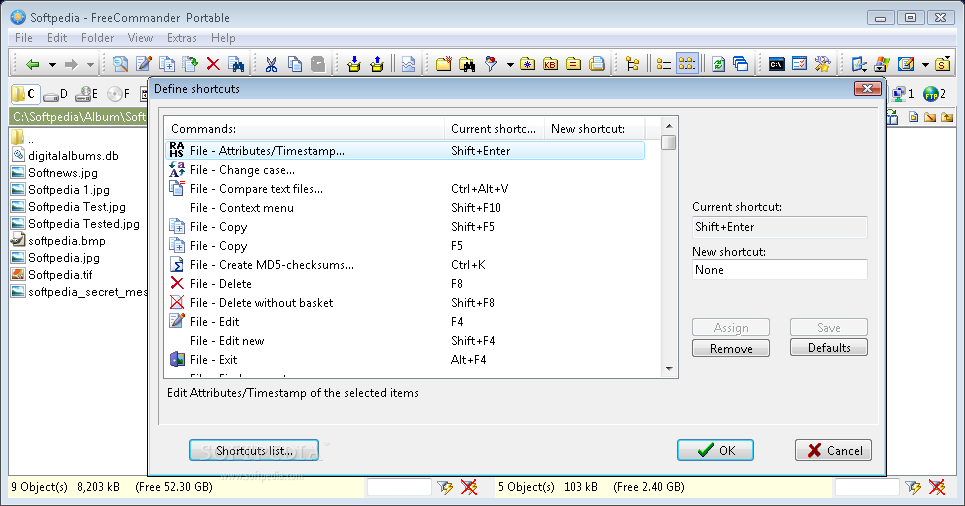
Task: Click the S folder icon at toolbar end
Action: tap(943, 64)
